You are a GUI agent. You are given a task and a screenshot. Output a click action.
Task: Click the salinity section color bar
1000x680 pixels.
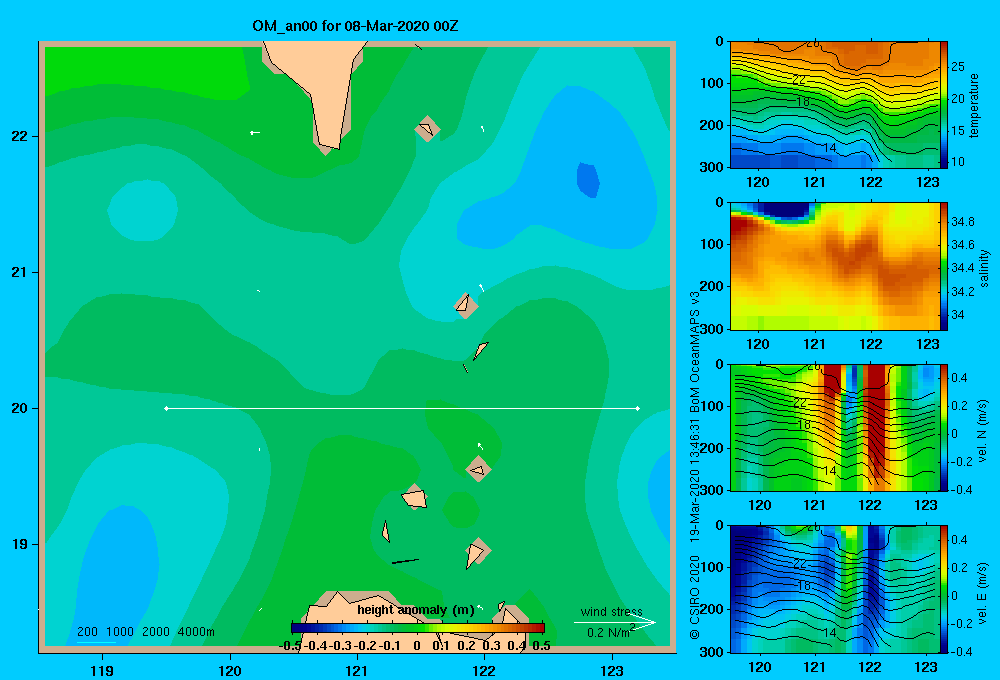tap(944, 266)
